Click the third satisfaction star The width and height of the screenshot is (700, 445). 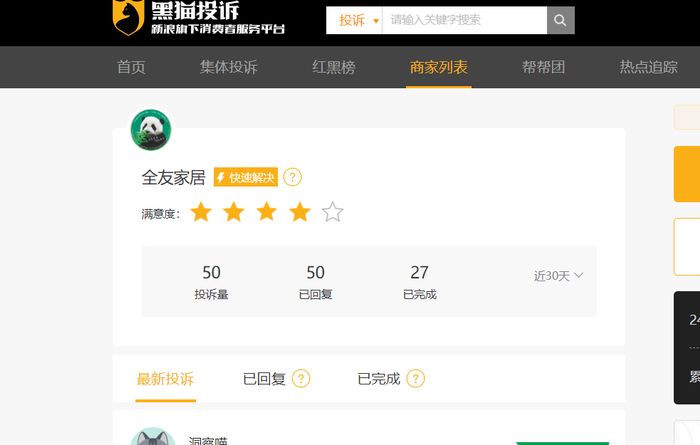[267, 212]
